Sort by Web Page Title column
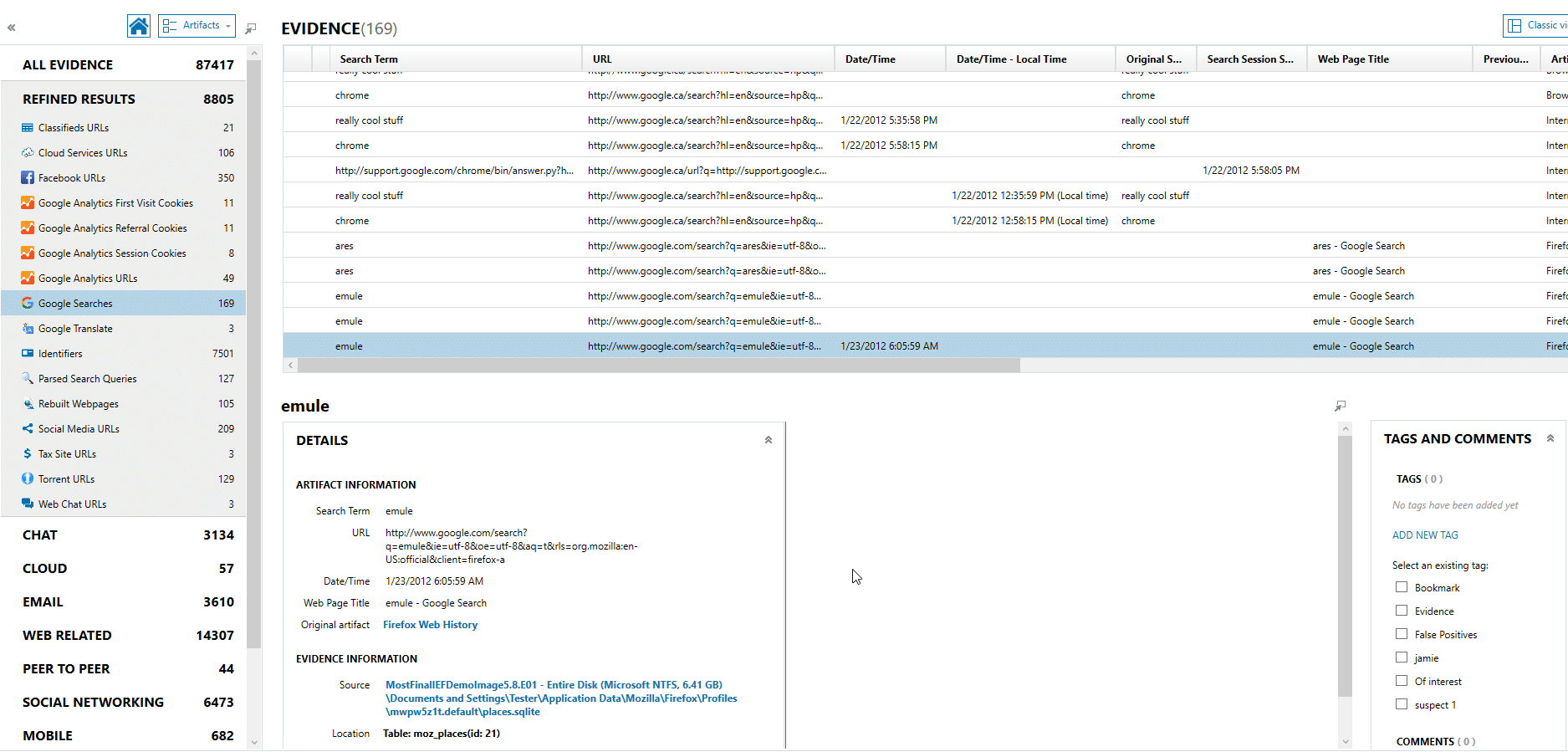Screen dimensions: 1568x752 1390,59
